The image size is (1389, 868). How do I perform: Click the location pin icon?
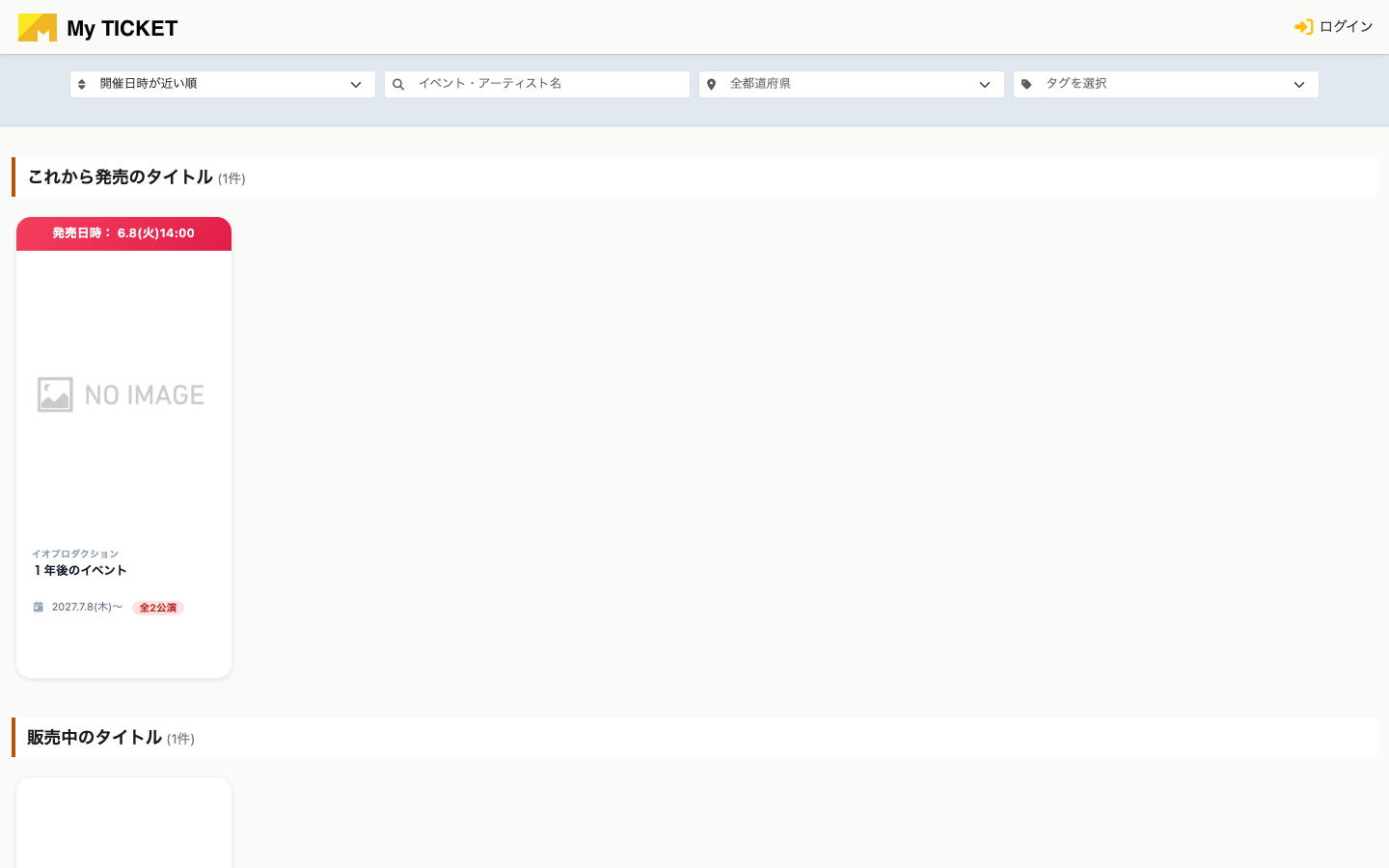click(x=712, y=85)
